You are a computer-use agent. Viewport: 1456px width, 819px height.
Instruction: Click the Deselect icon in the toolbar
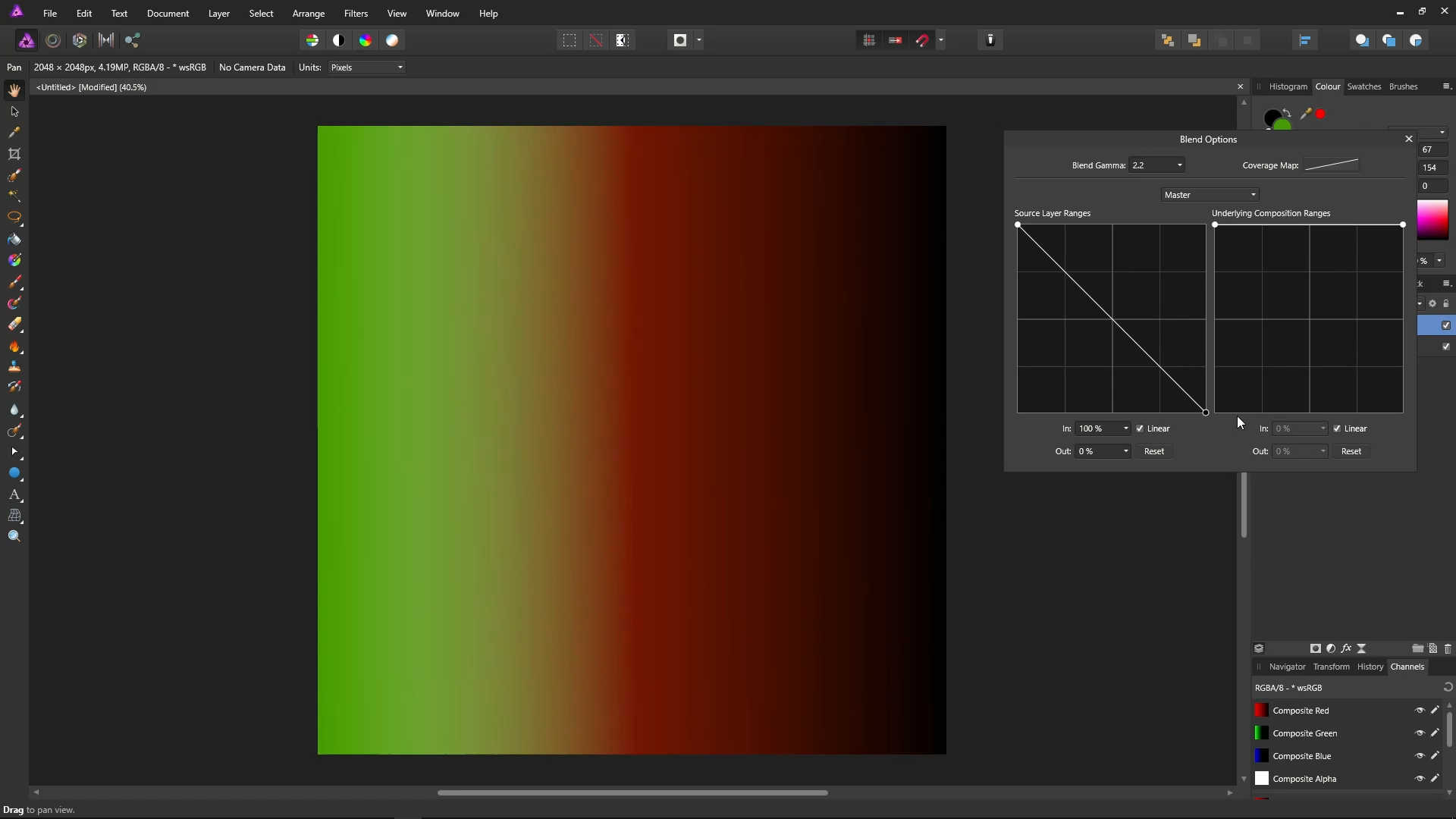pos(596,40)
